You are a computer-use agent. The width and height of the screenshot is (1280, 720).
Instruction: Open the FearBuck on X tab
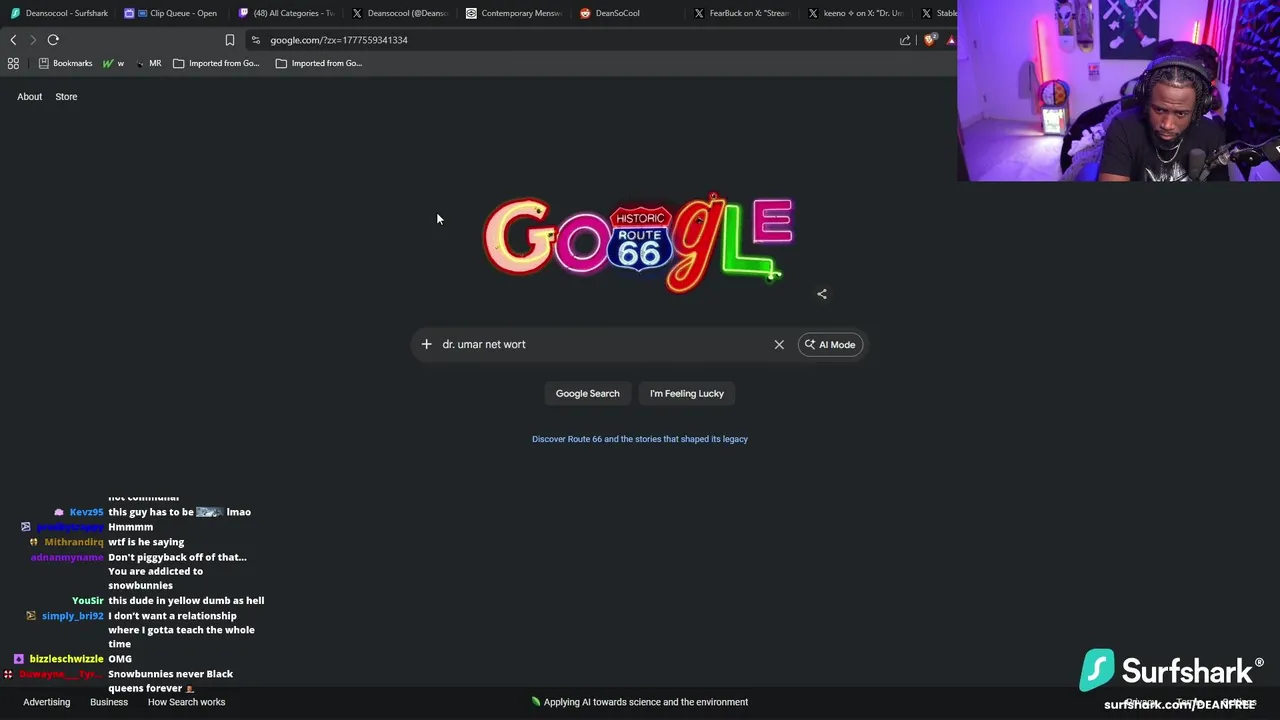(742, 13)
